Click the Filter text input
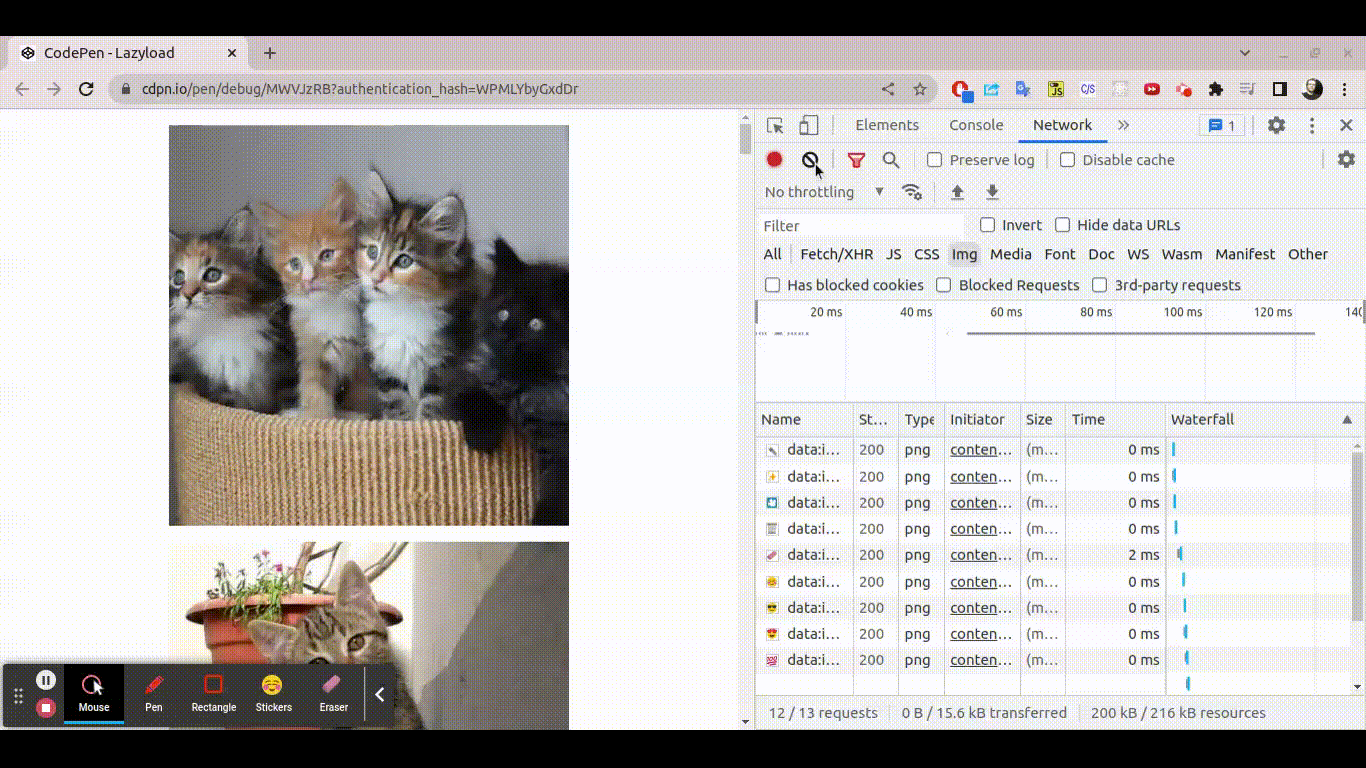Viewport: 1366px width, 768px height. click(x=862, y=226)
